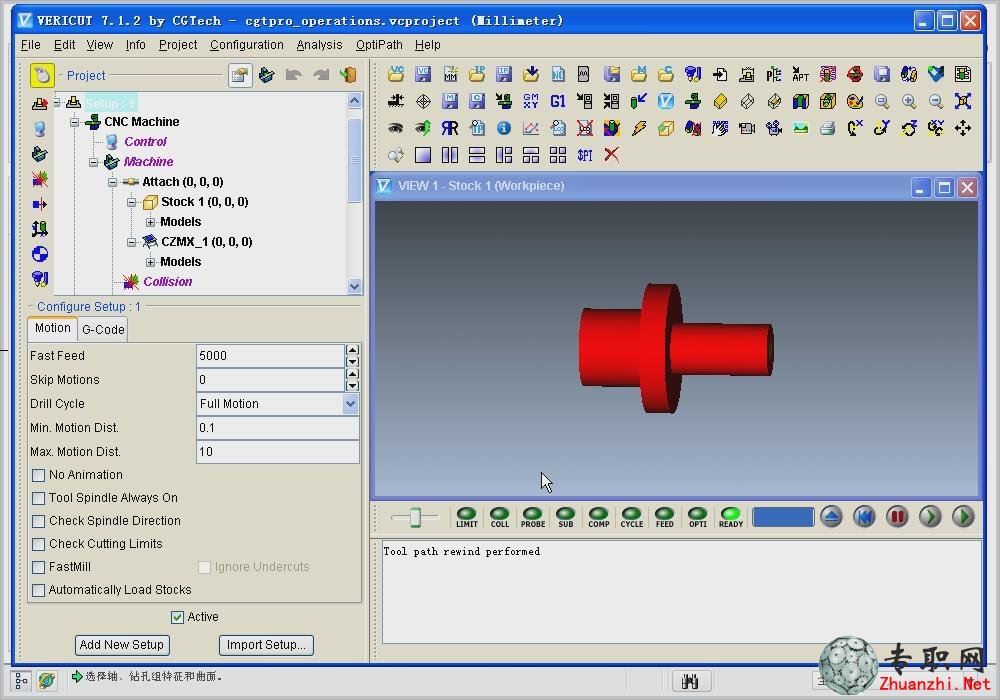This screenshot has width=1000, height=700.
Task: Click the GM XY toolbar icon
Action: (531, 101)
